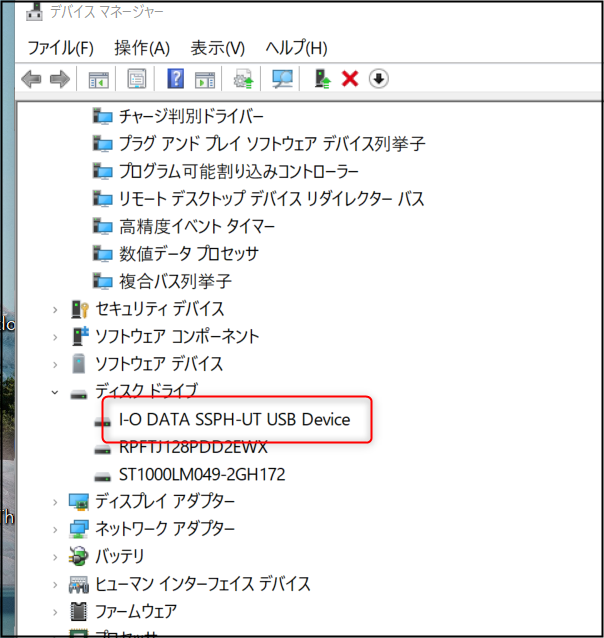
Task: Select the ソフトウェア コンポーネント label
Action: tap(177, 336)
